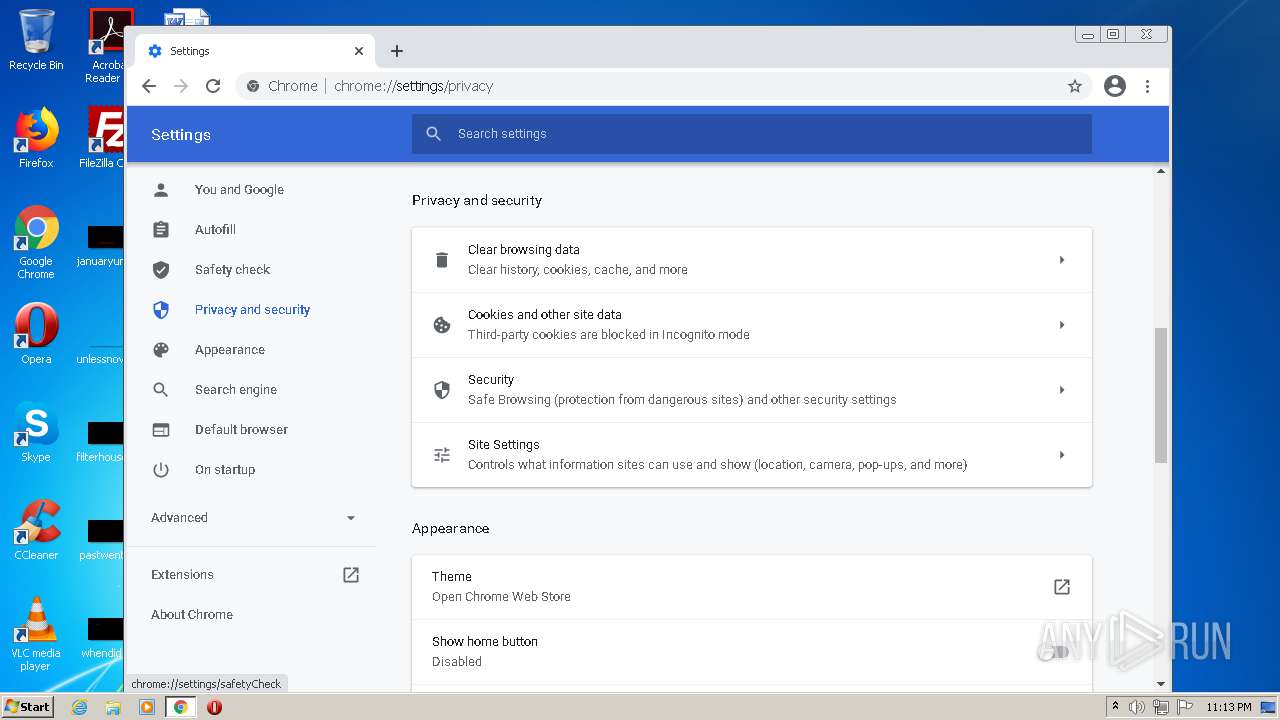Open You and Google section
Screen dimensions: 1280x720
pyautogui.click(x=239, y=190)
